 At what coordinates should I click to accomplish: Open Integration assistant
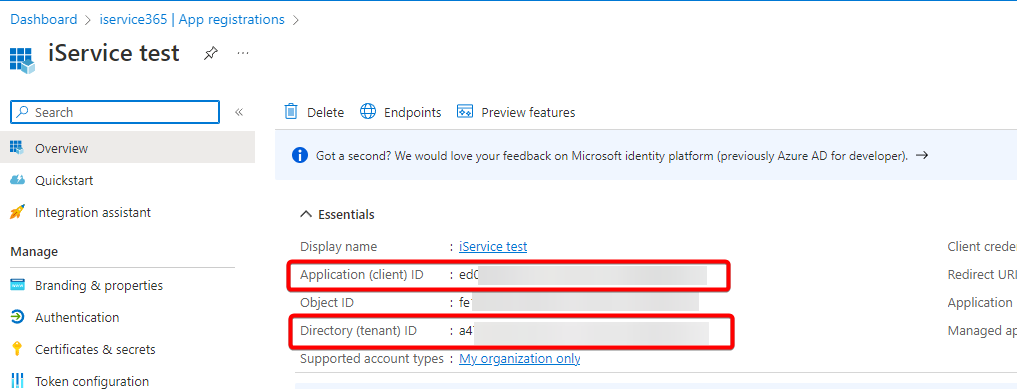(x=93, y=212)
